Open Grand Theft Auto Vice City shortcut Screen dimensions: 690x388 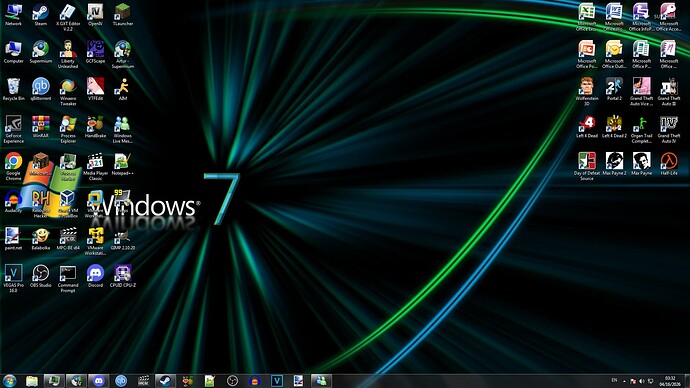641,92
